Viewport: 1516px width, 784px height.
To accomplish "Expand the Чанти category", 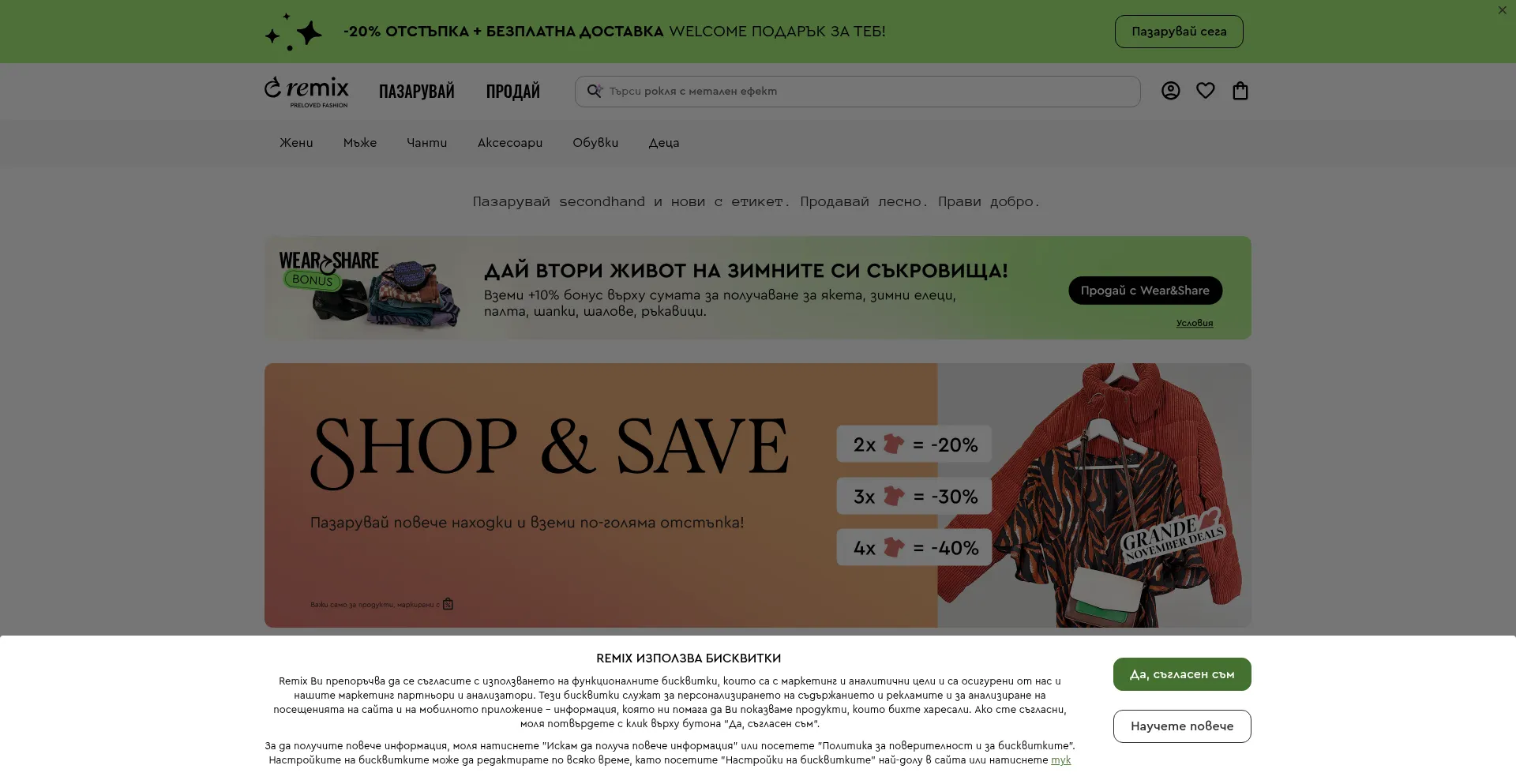I will 426,143.
